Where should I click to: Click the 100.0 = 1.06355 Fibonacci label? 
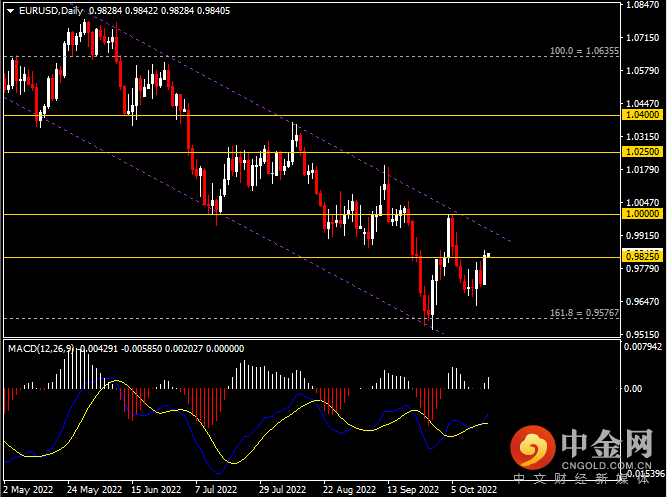[x=584, y=51]
